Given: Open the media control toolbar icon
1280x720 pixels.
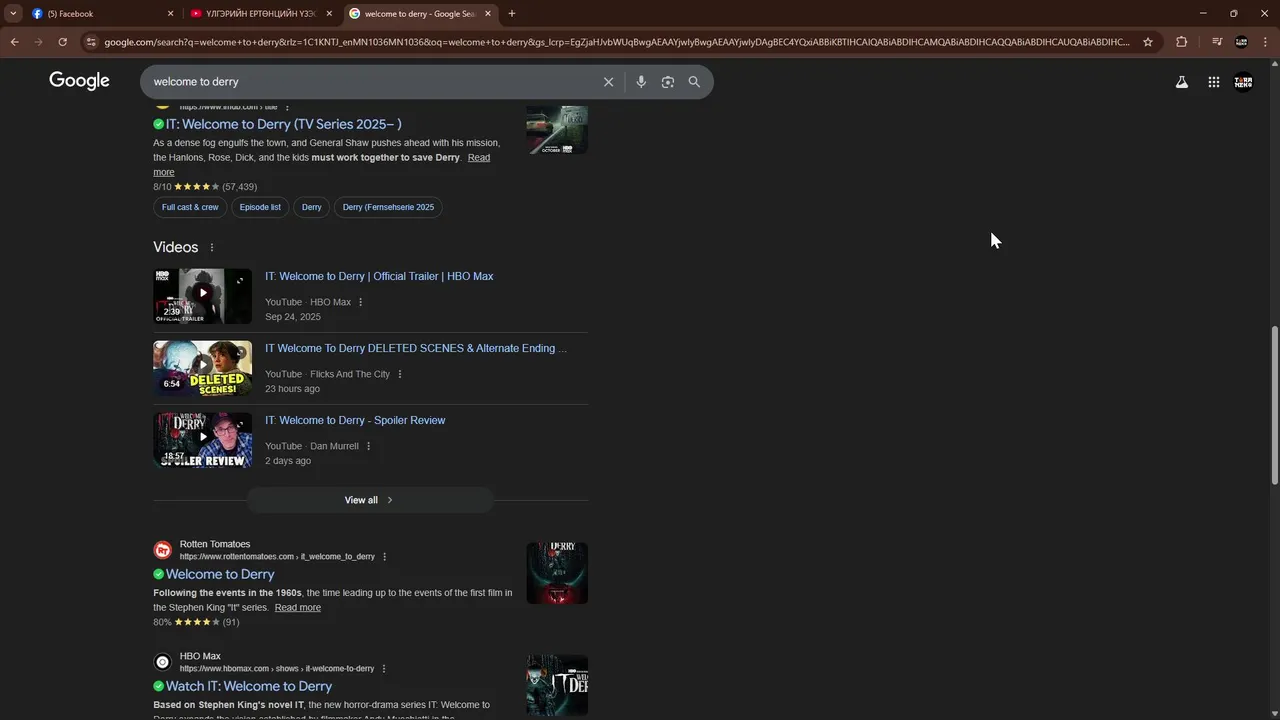Looking at the screenshot, I should [1217, 42].
